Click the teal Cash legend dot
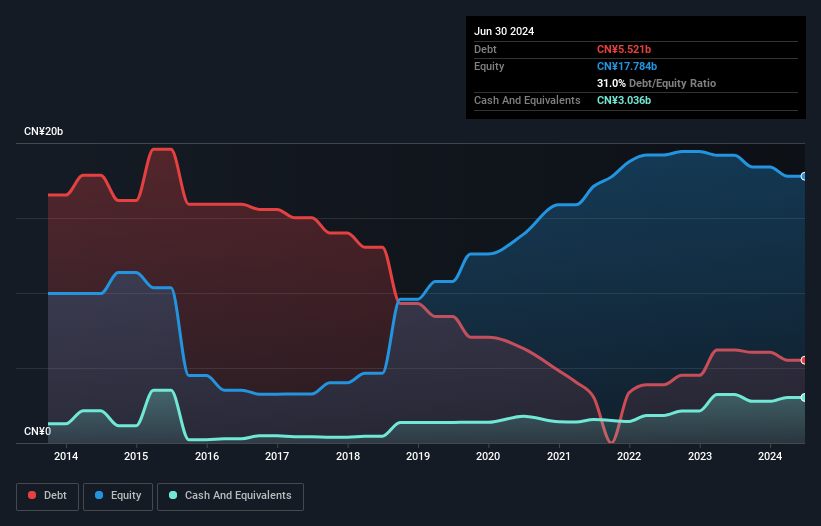 coord(173,495)
